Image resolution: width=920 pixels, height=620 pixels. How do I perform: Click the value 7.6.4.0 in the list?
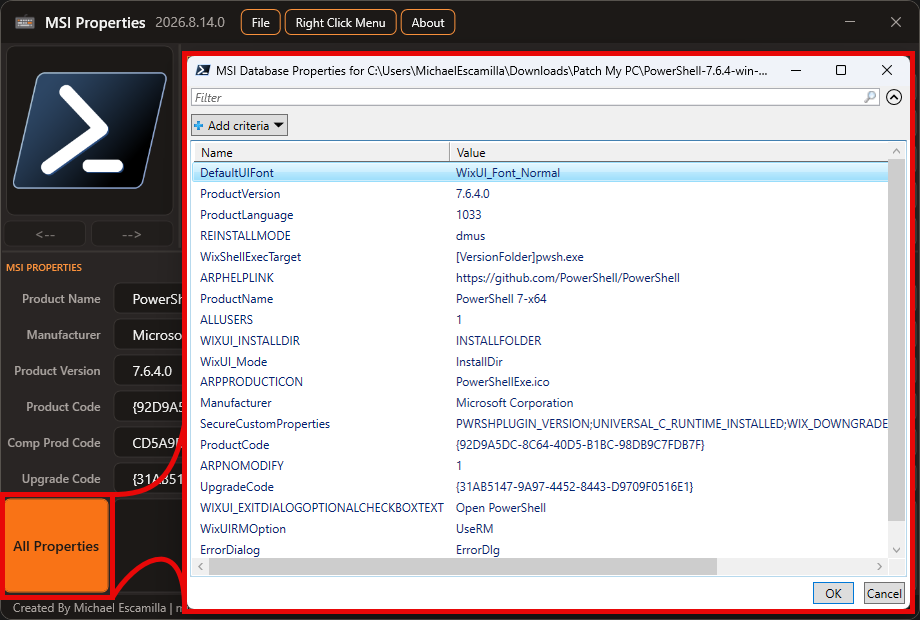pyautogui.click(x=472, y=194)
